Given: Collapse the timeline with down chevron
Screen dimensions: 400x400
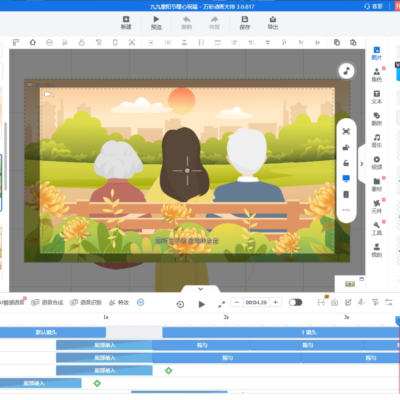Looking at the screenshot, I should (200, 289).
